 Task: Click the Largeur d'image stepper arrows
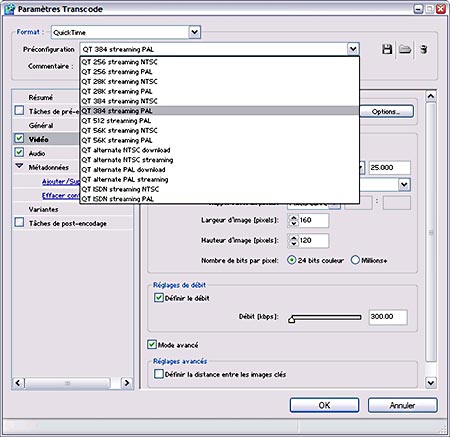pos(293,220)
